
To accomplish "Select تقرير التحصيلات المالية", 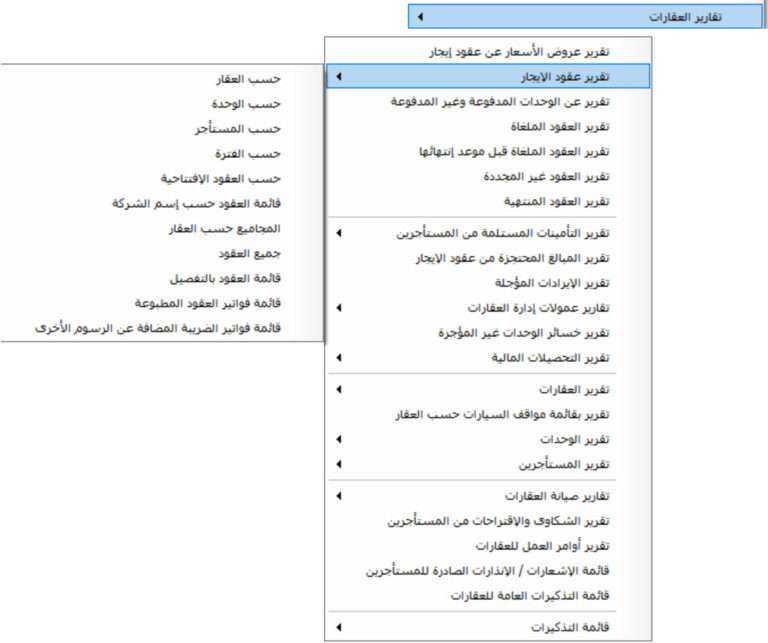I will pyautogui.click(x=488, y=358).
